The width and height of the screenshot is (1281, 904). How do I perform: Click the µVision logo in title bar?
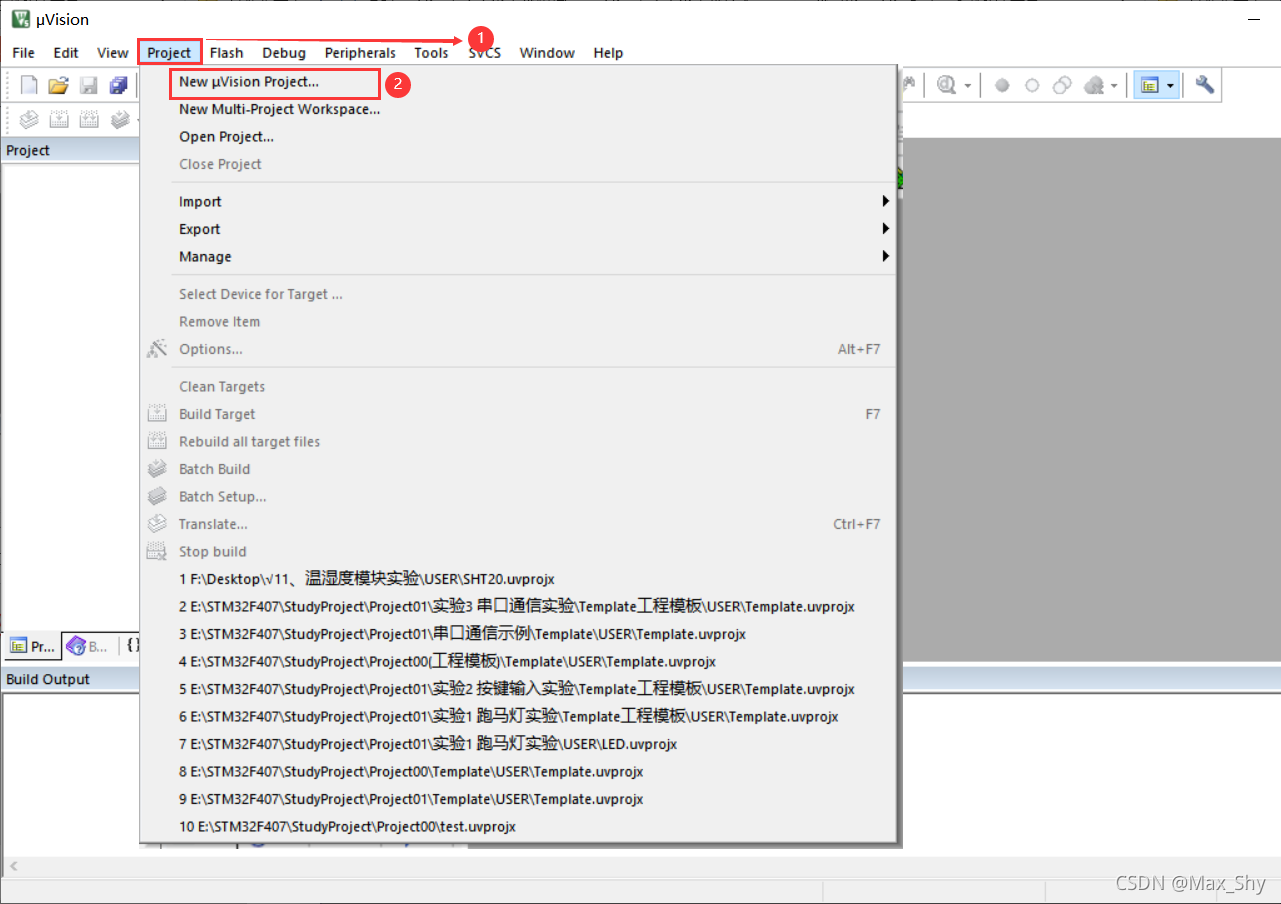(20, 20)
